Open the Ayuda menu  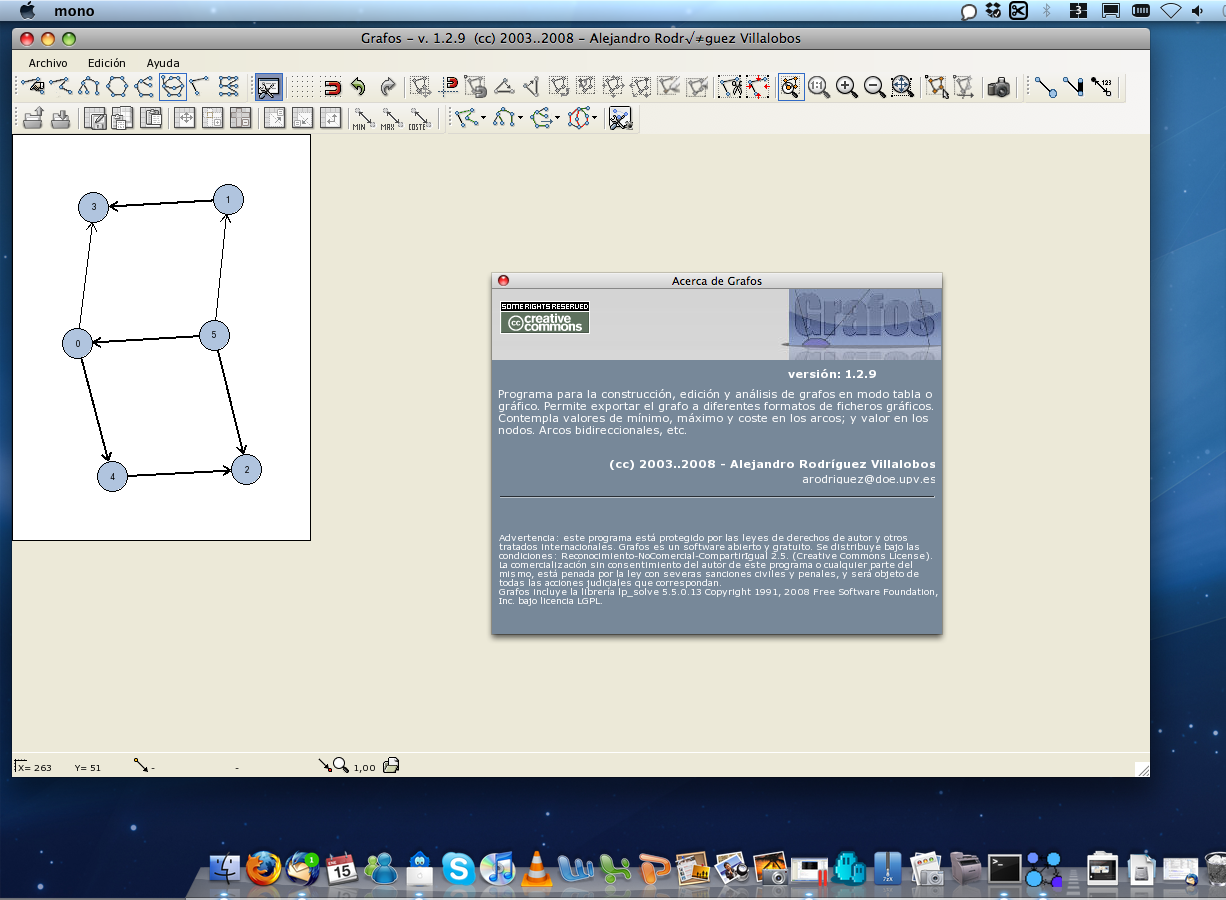pyautogui.click(x=163, y=63)
